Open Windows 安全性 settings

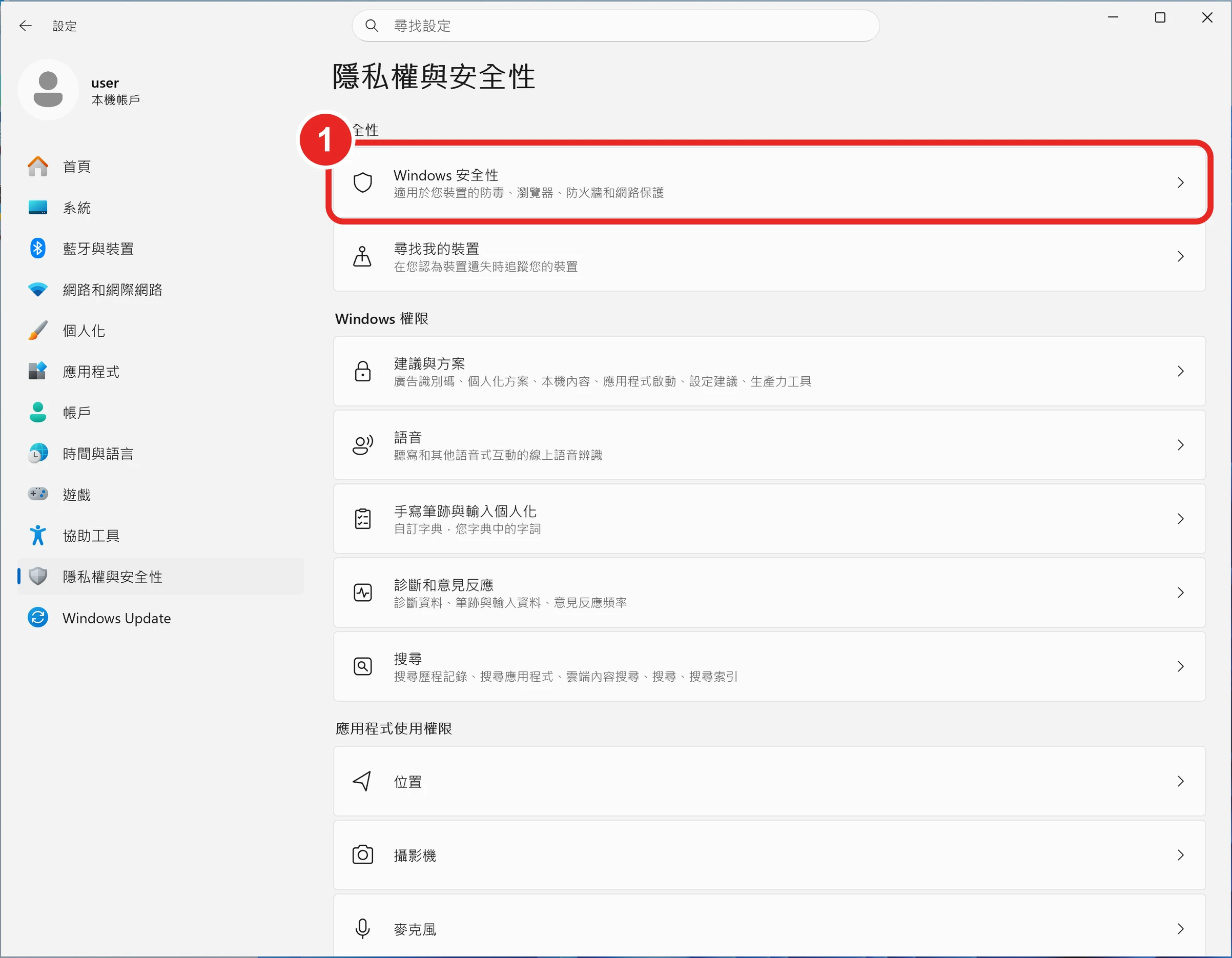(x=769, y=183)
